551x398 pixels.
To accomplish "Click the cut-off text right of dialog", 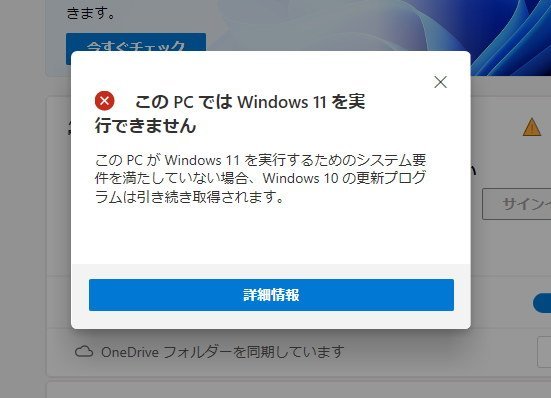I will [x=474, y=170].
